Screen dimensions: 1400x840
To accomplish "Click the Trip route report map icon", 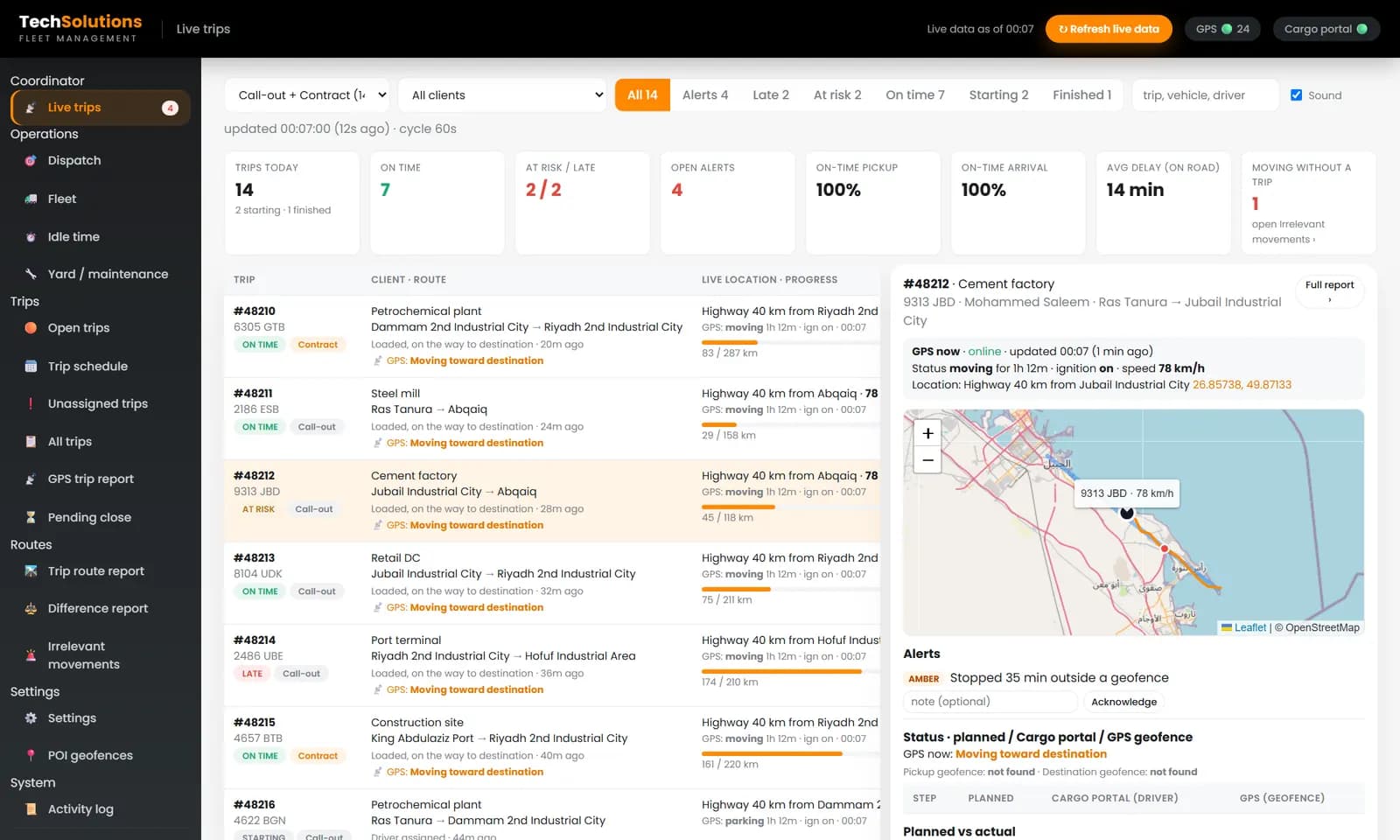I will coord(31,571).
